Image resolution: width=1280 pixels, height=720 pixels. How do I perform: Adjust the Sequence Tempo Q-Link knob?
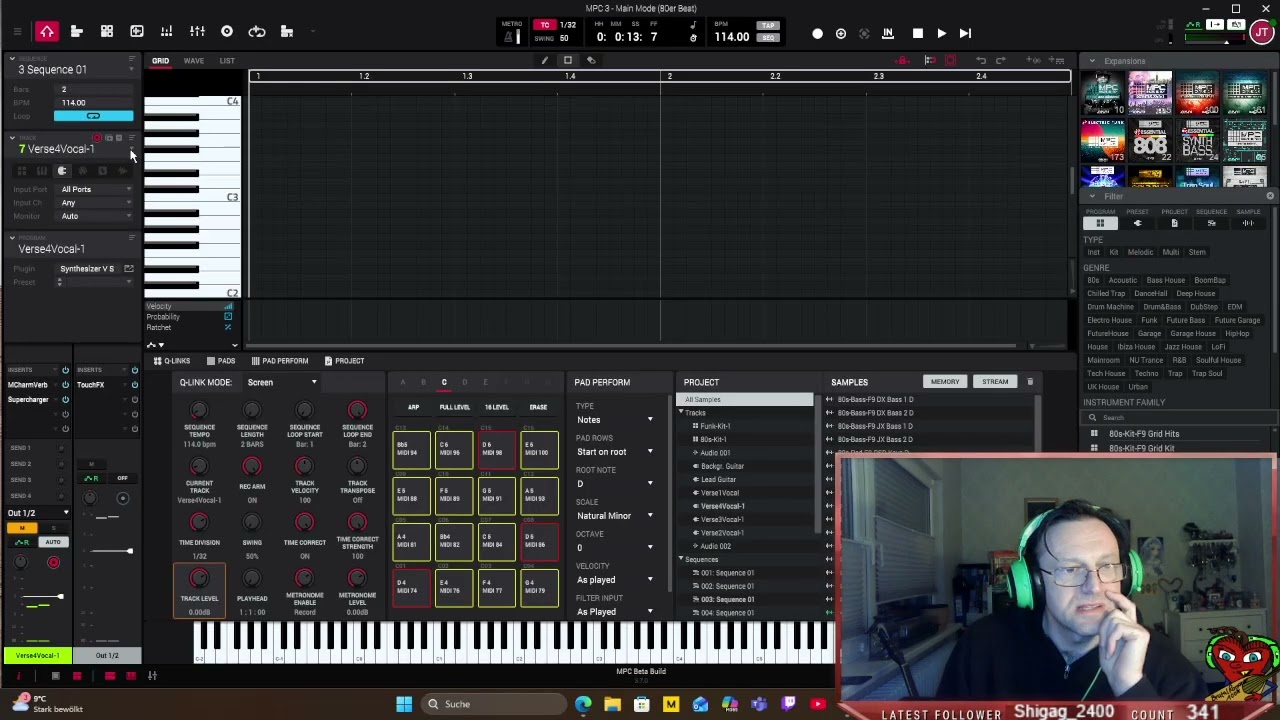click(199, 411)
